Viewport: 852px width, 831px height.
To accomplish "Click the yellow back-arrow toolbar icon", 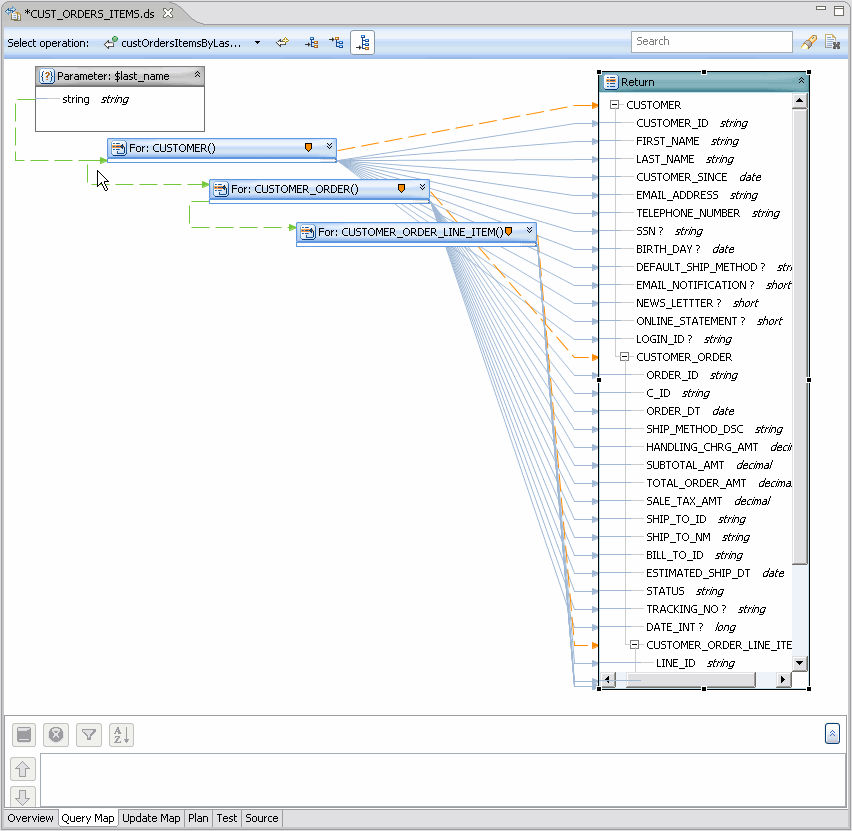I will pyautogui.click(x=283, y=43).
